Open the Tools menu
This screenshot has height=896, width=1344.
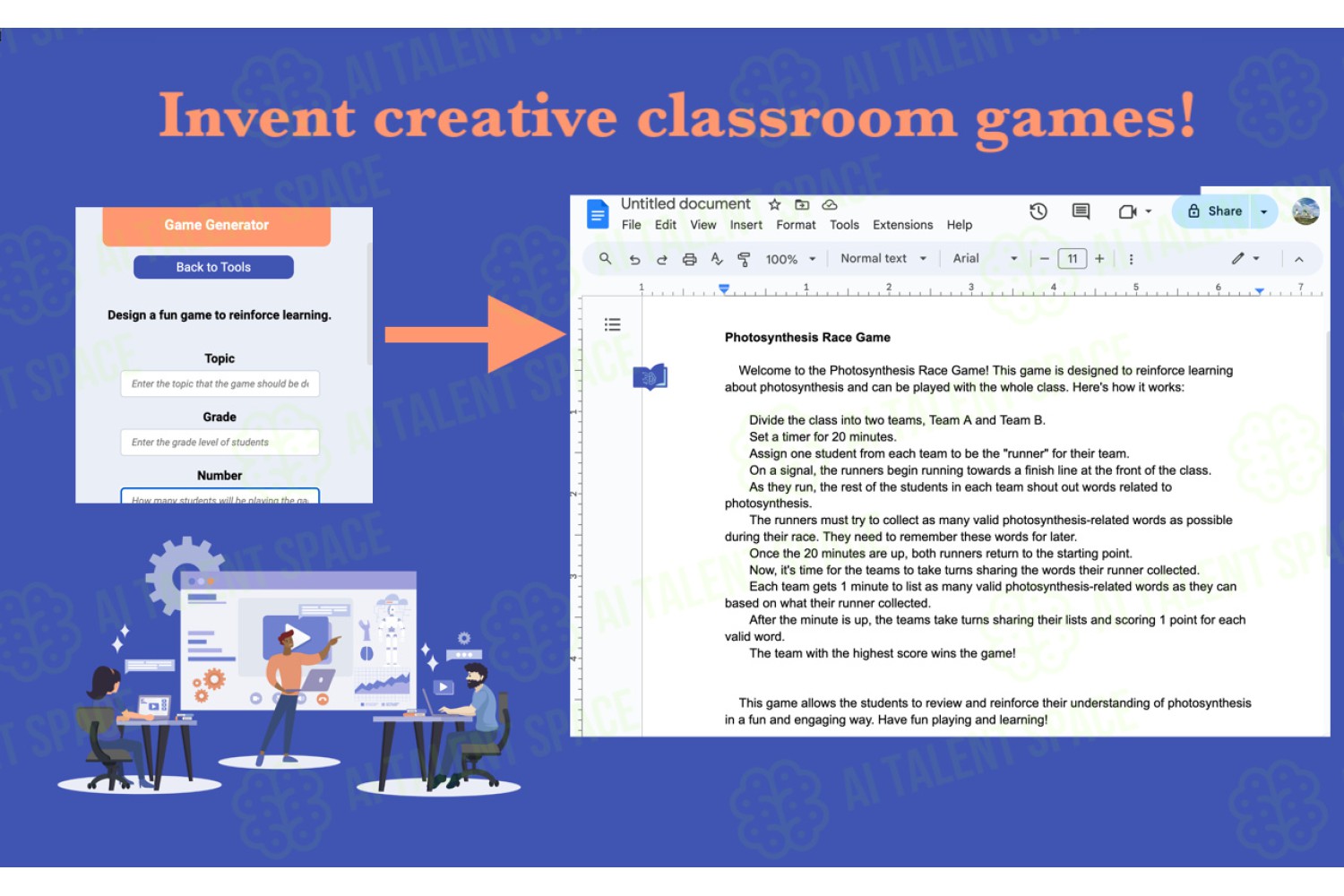[844, 225]
